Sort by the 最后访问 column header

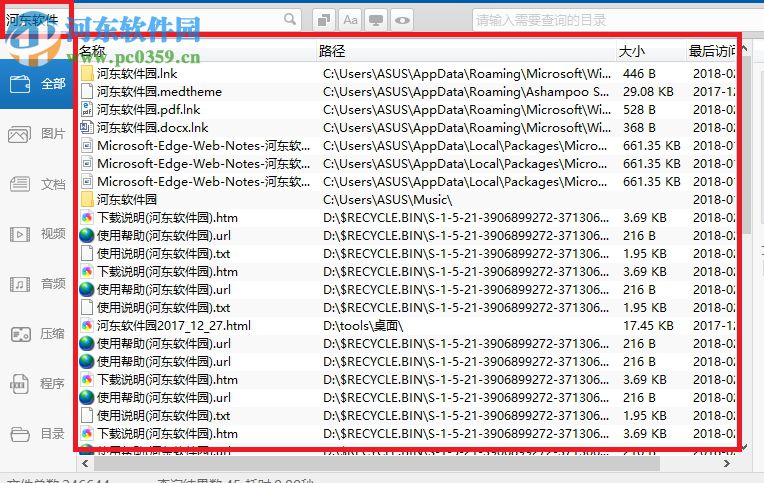711,51
